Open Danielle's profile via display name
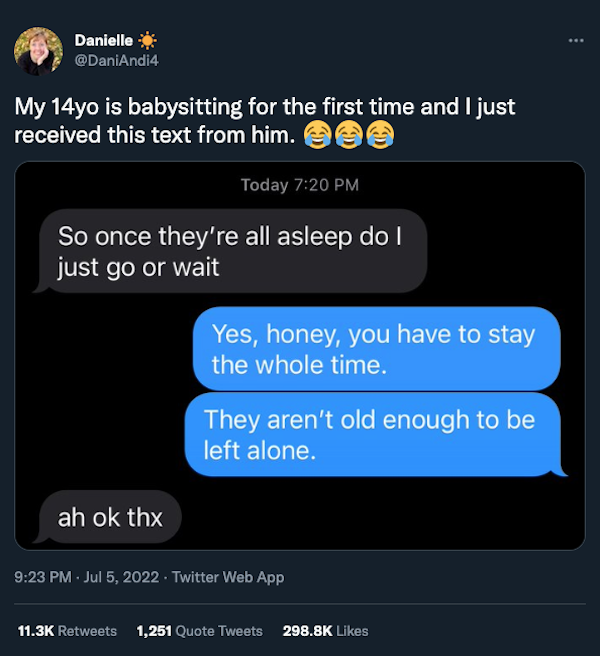Viewport: 600px width, 656px height. (105, 41)
